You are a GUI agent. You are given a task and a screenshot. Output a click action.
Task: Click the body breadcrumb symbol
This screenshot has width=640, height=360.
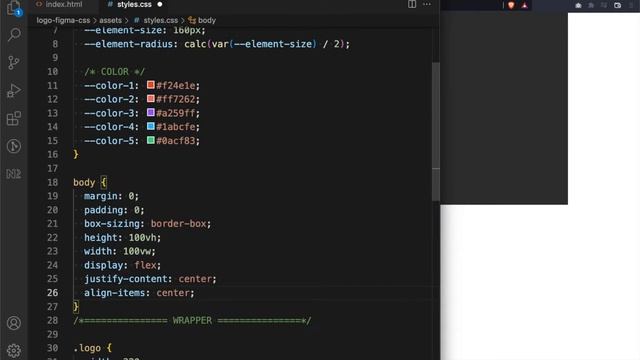coord(202,20)
